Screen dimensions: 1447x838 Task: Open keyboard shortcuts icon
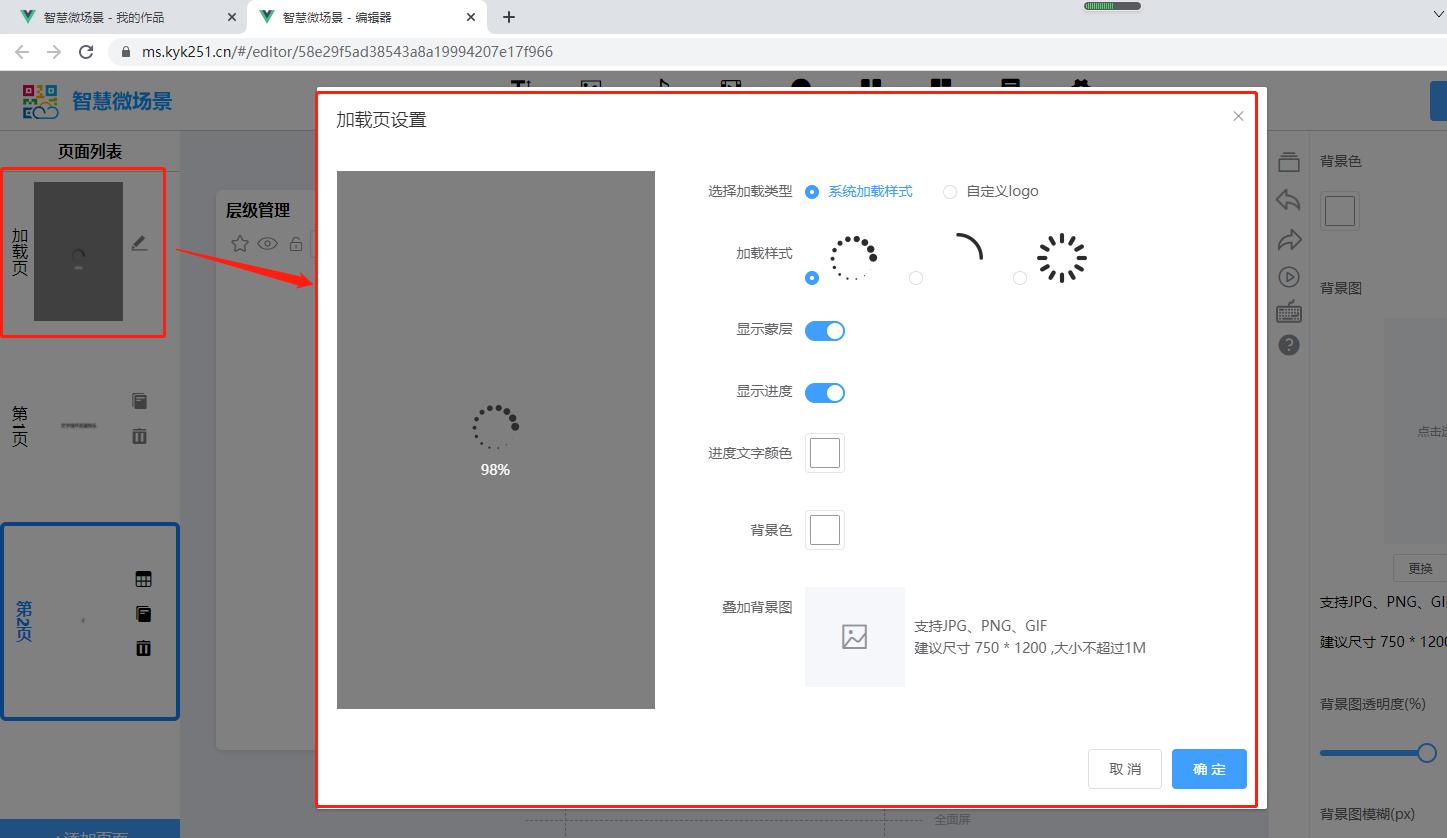click(x=1289, y=311)
